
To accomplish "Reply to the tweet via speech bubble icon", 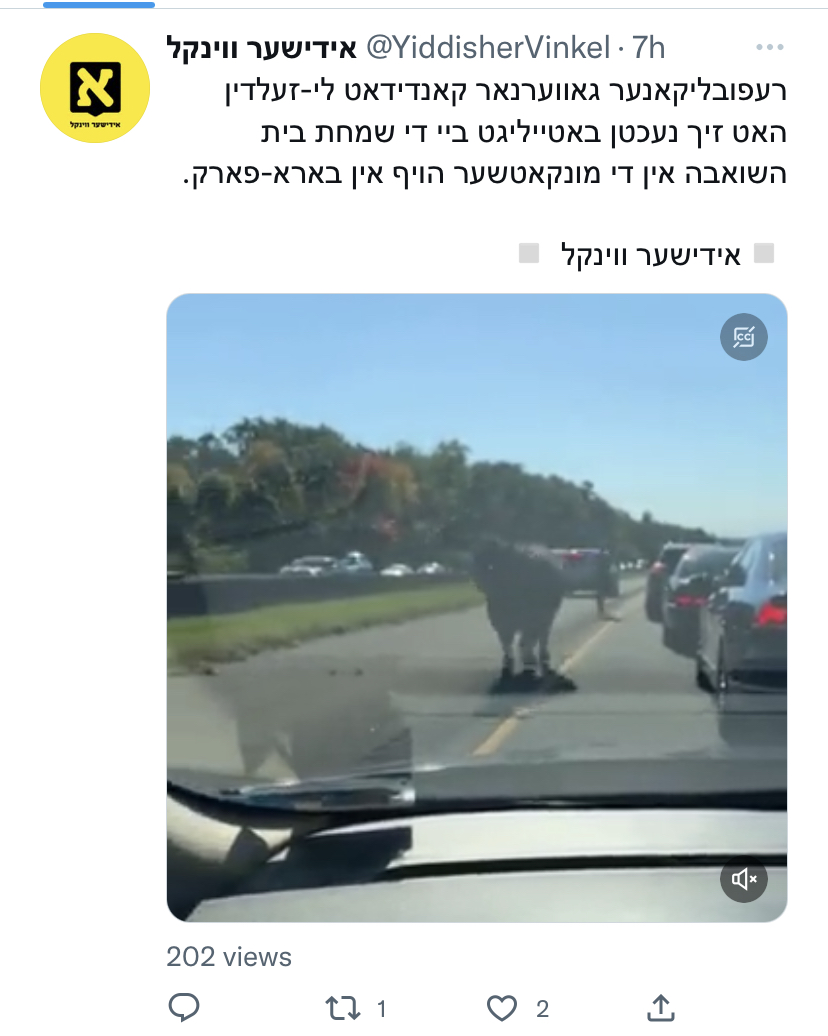I will point(184,1008).
